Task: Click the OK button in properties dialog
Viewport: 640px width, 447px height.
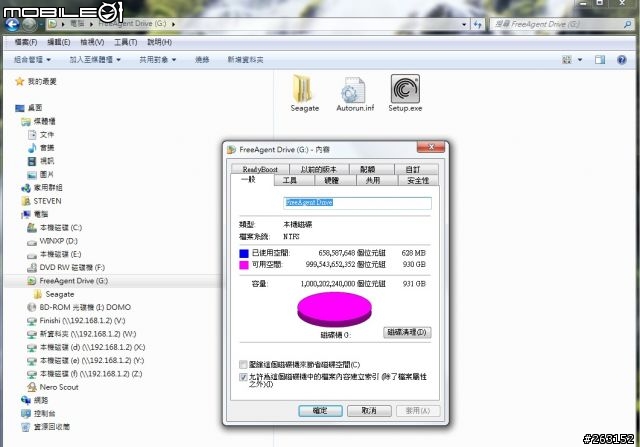Action: click(320, 411)
